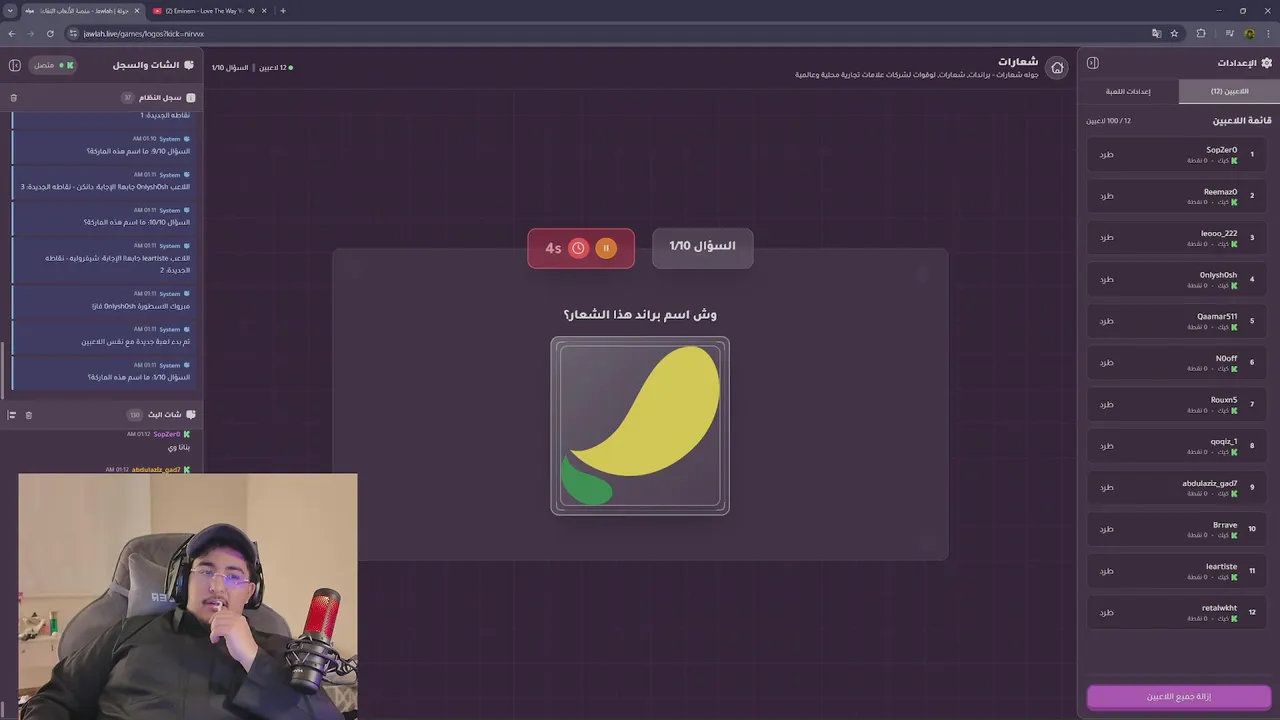The height and width of the screenshot is (720, 1280).
Task: Click the red clock timer icon
Action: pos(578,248)
